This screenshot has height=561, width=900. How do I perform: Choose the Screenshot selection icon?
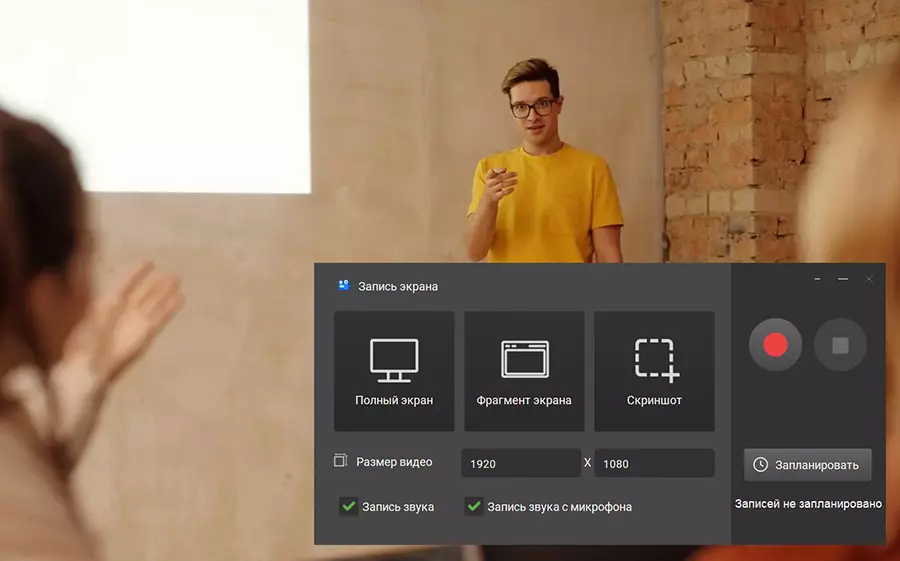[656, 360]
